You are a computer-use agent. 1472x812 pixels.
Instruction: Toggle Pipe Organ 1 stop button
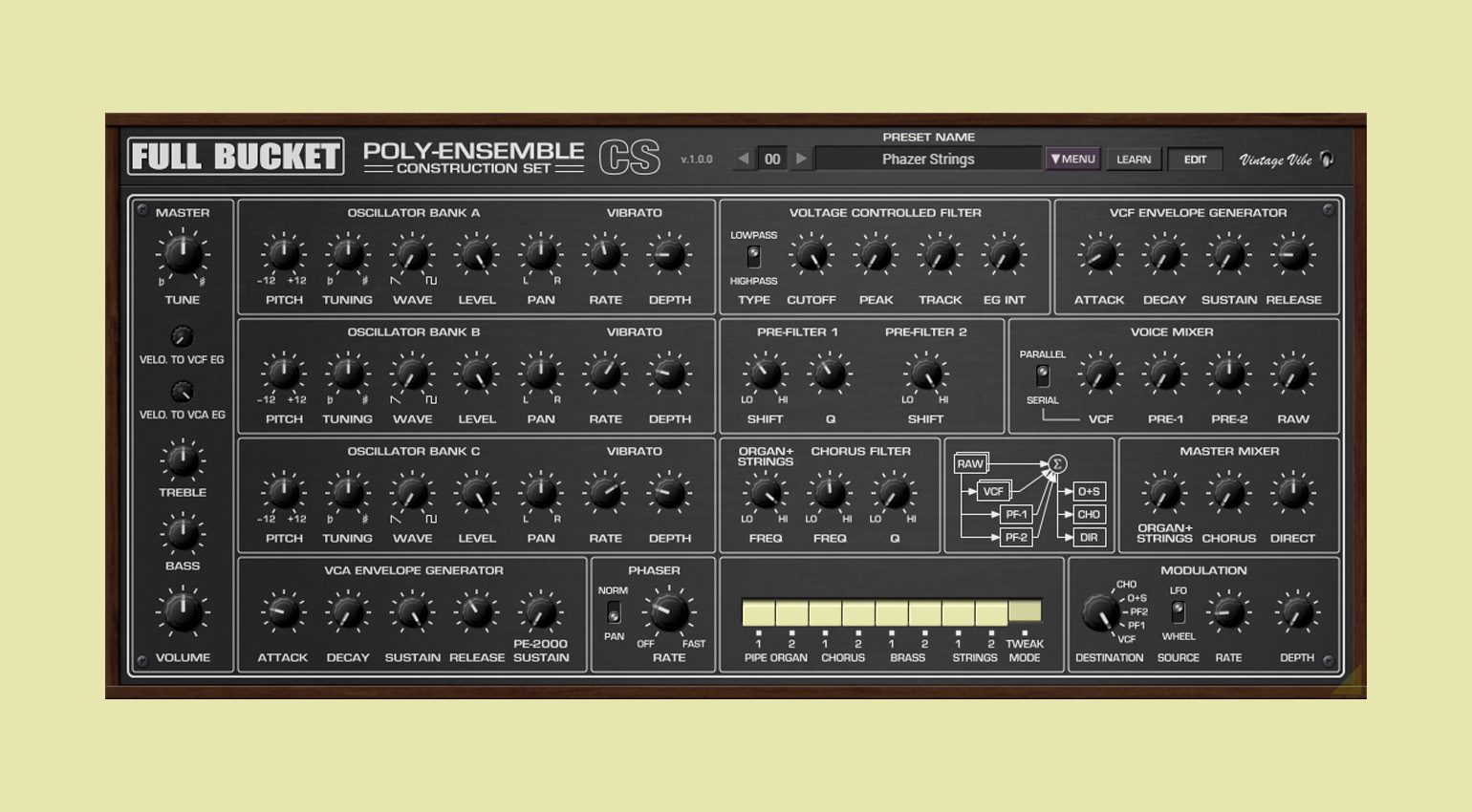pyautogui.click(x=759, y=612)
